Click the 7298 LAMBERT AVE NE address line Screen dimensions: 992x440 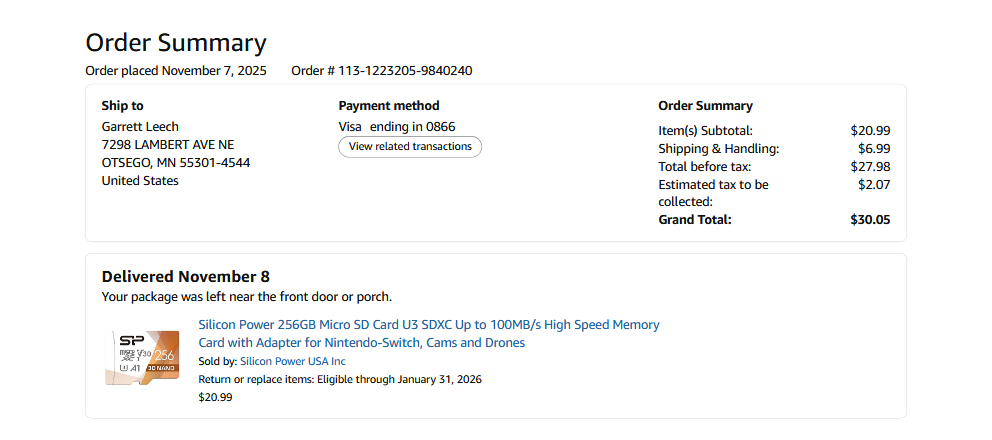click(168, 145)
